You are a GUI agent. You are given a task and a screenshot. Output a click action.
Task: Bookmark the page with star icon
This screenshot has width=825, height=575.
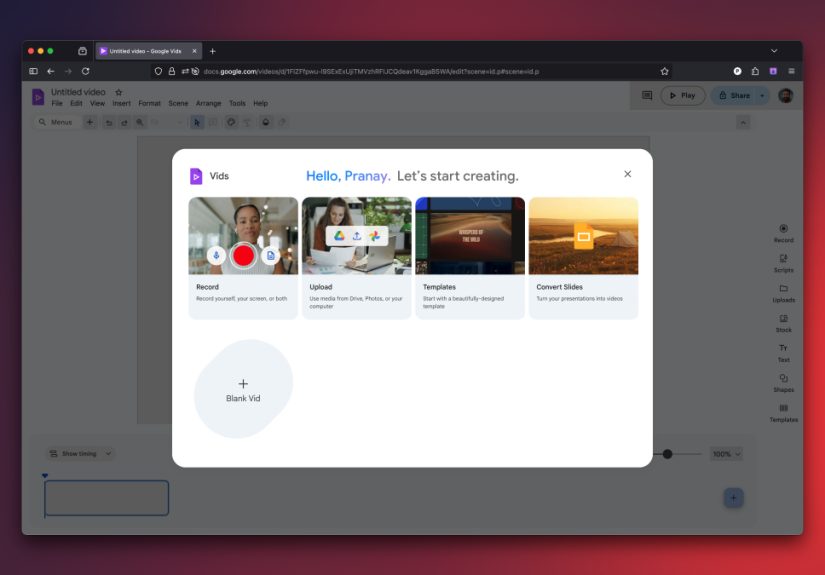pos(665,71)
